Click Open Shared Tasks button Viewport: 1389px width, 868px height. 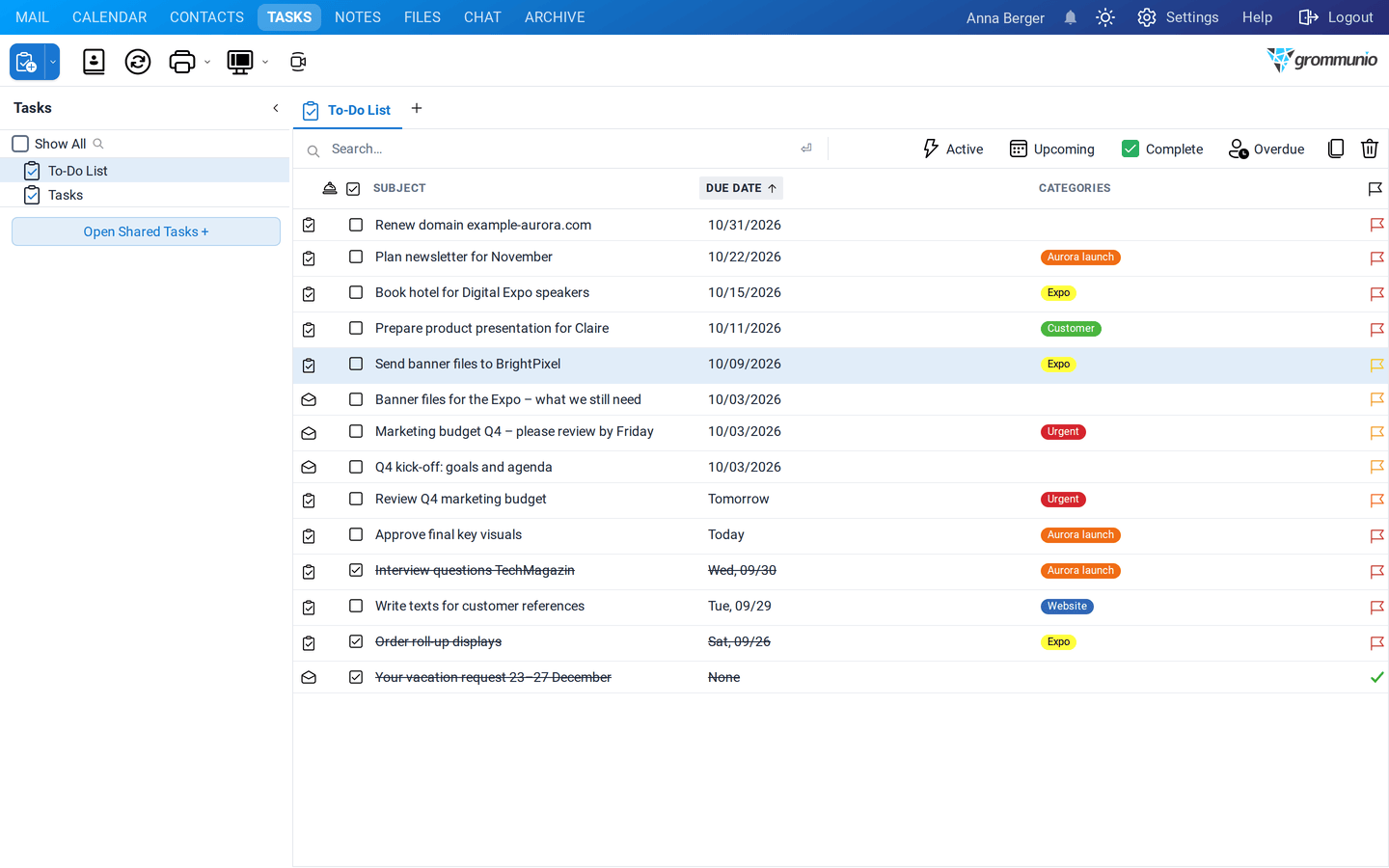146,231
